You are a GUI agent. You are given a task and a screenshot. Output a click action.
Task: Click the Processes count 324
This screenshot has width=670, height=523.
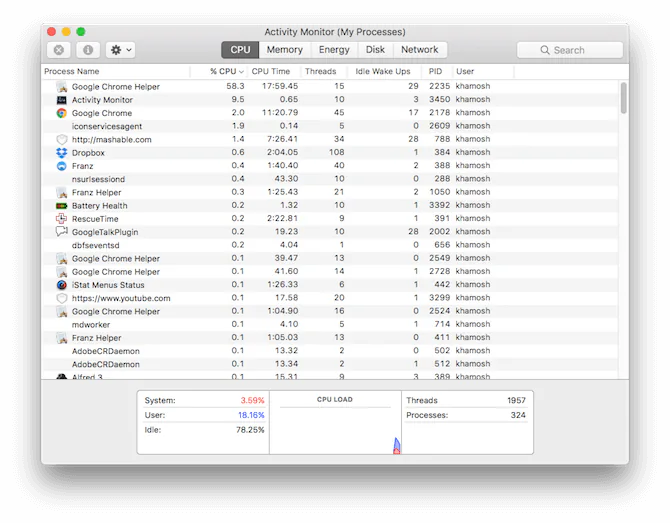click(x=518, y=415)
